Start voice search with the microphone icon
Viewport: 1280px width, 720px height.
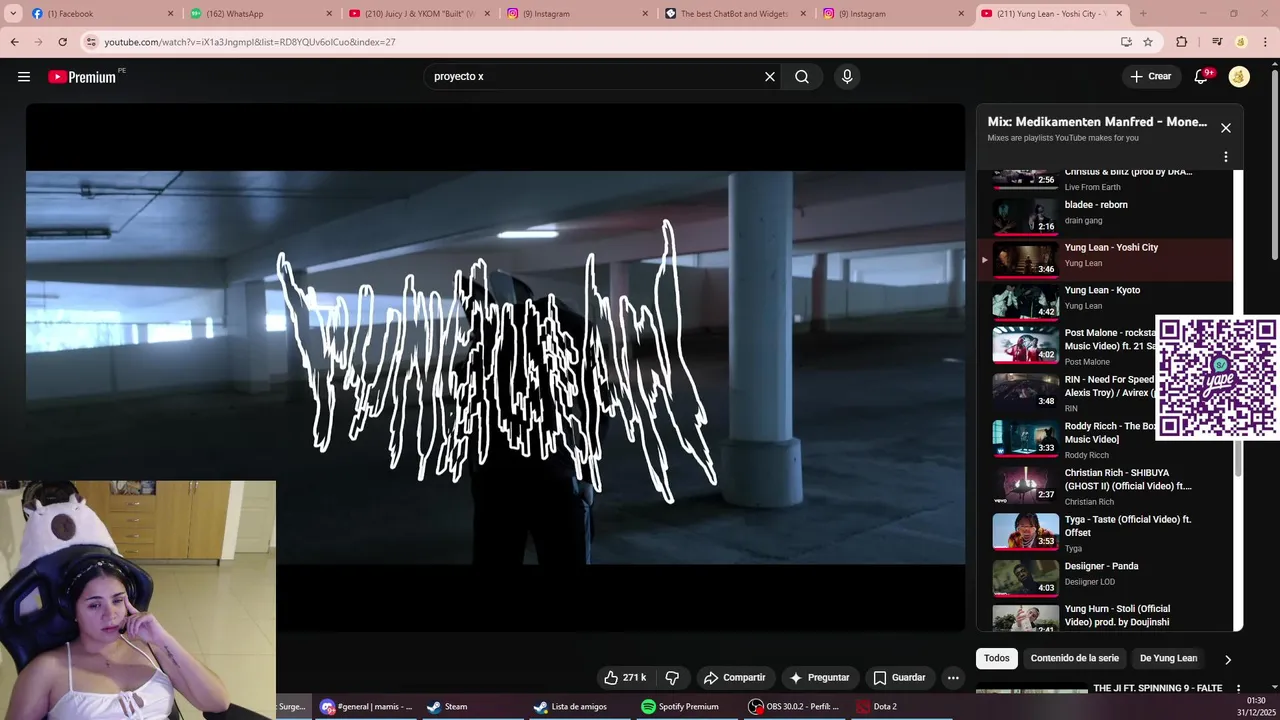click(x=847, y=77)
